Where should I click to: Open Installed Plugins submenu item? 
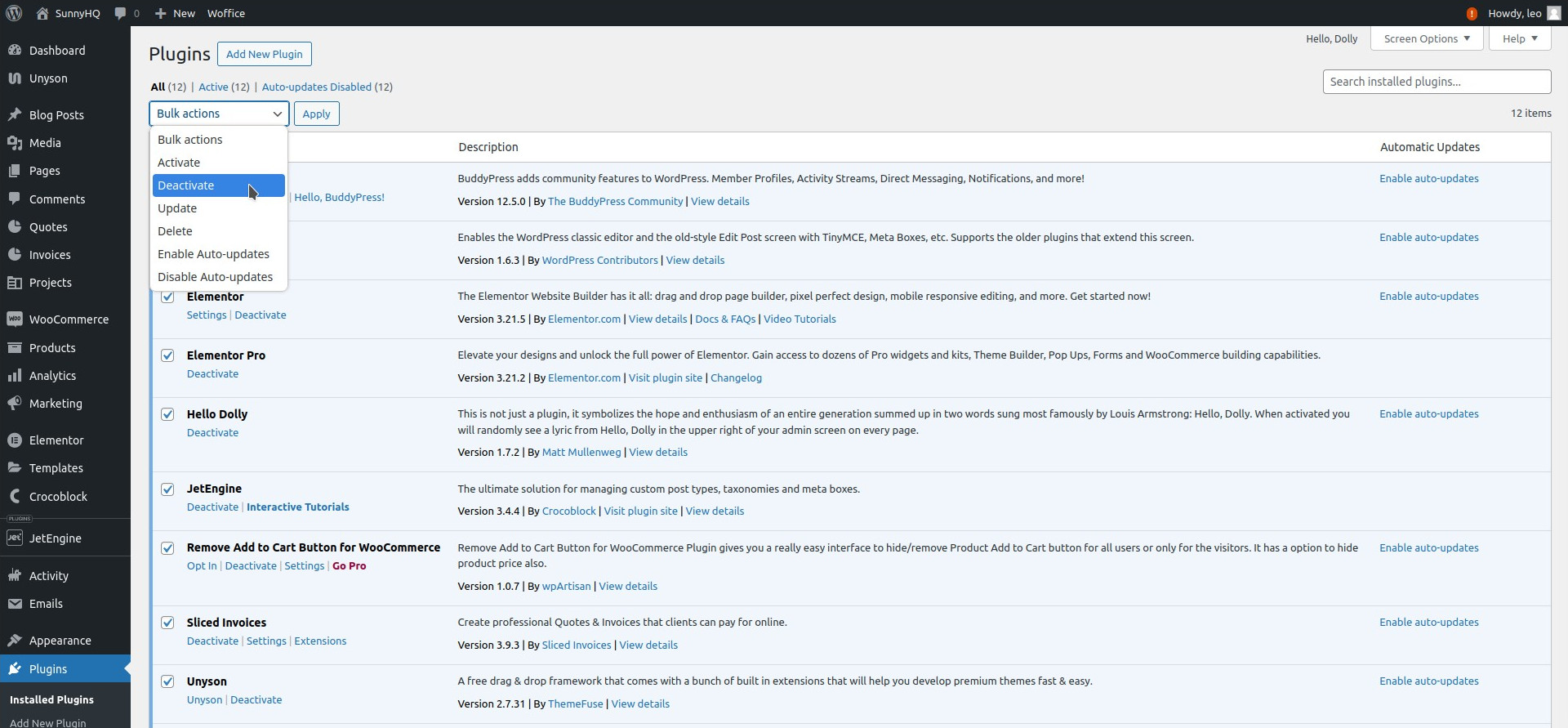point(51,699)
